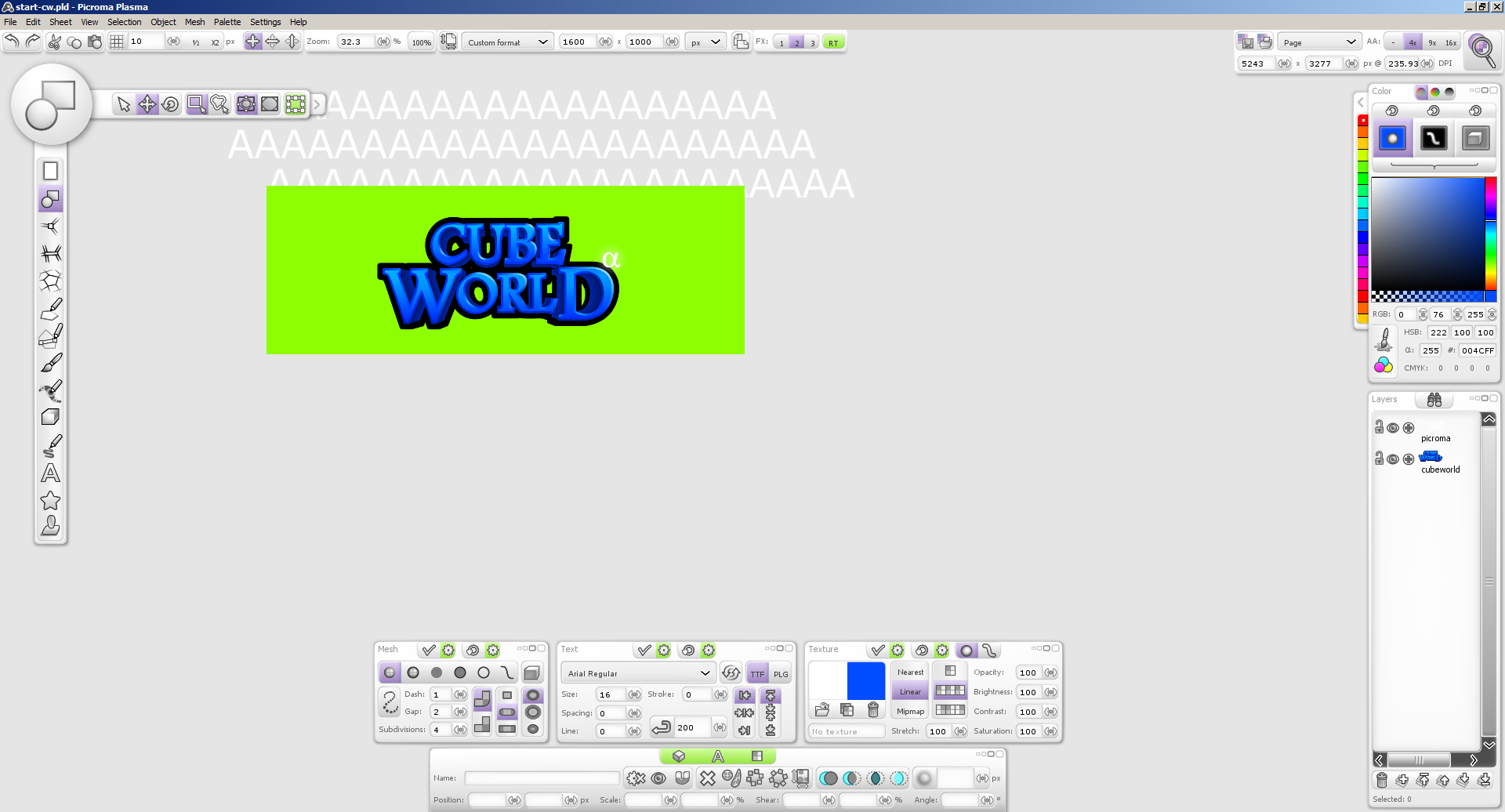The height and width of the screenshot is (812, 1505).
Task: Click the Undo arrow icon
Action: [x=12, y=42]
